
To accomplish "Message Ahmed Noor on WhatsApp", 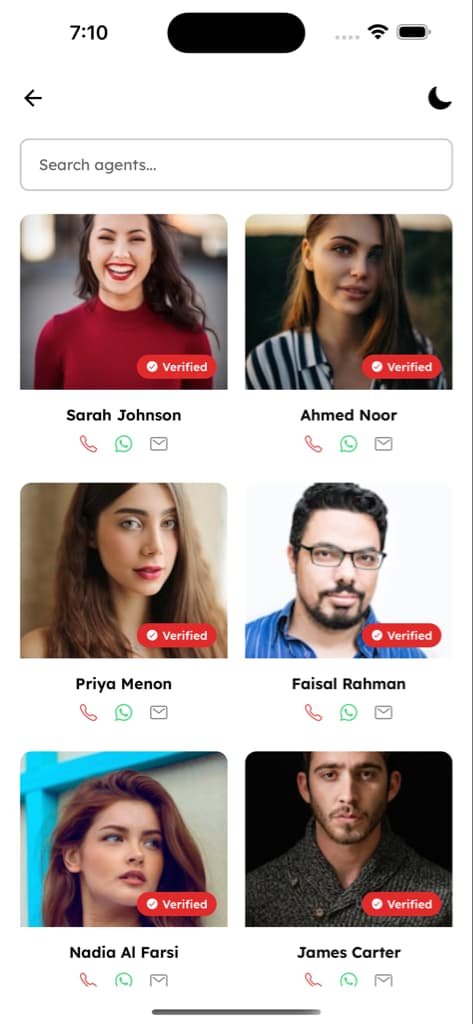I will click(348, 444).
